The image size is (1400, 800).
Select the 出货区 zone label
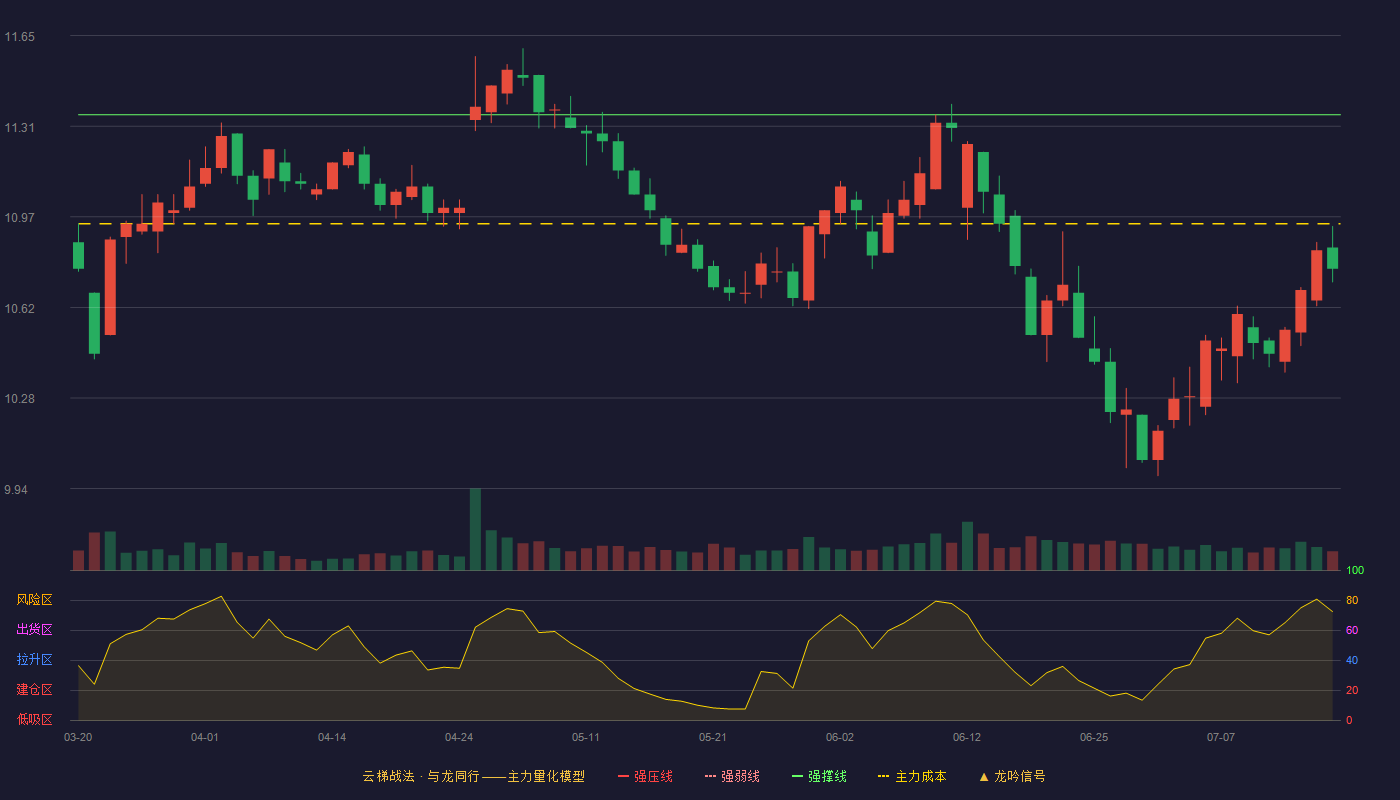point(34,630)
